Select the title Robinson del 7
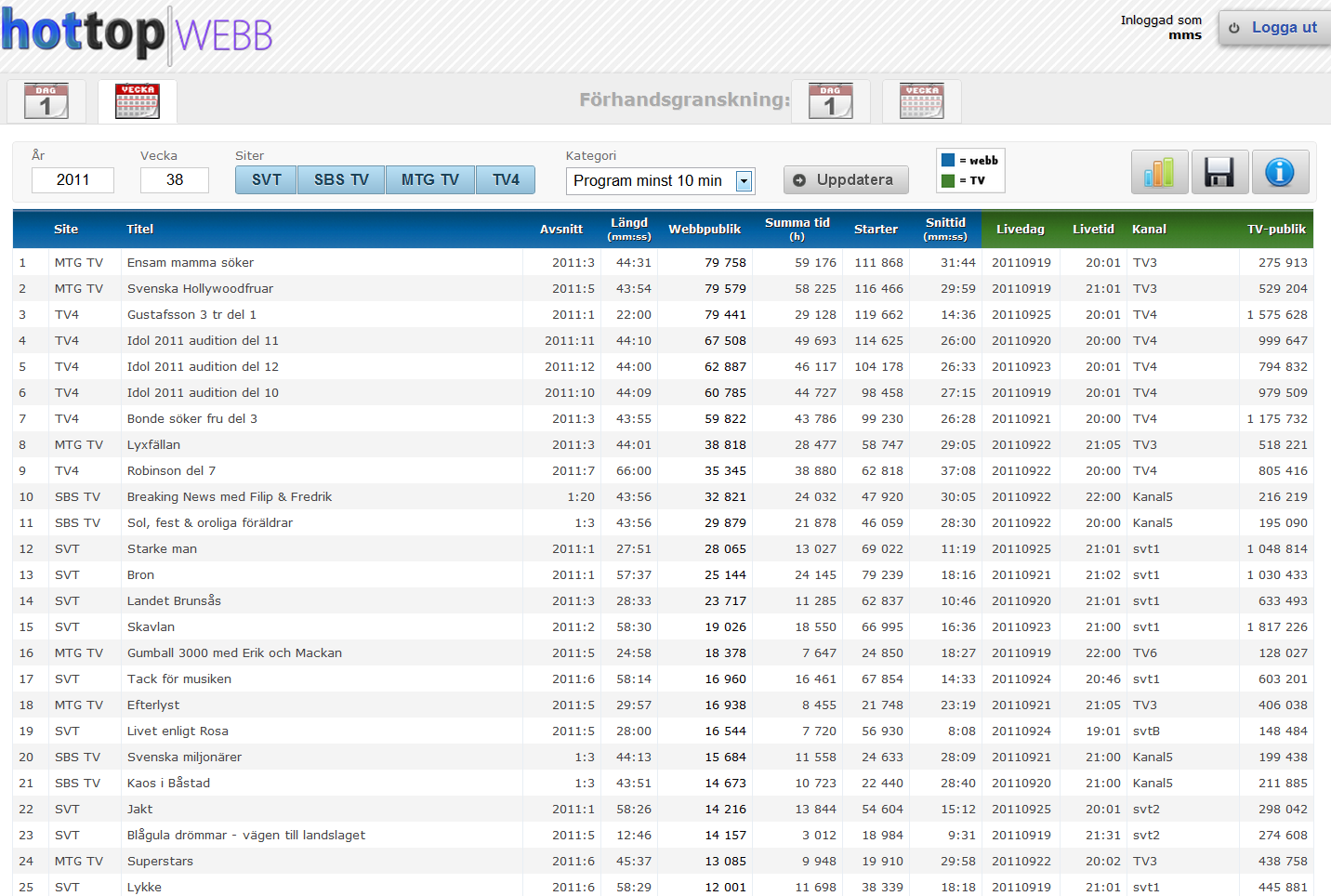Viewport: 1331px width, 896px height. pyautogui.click(x=171, y=470)
